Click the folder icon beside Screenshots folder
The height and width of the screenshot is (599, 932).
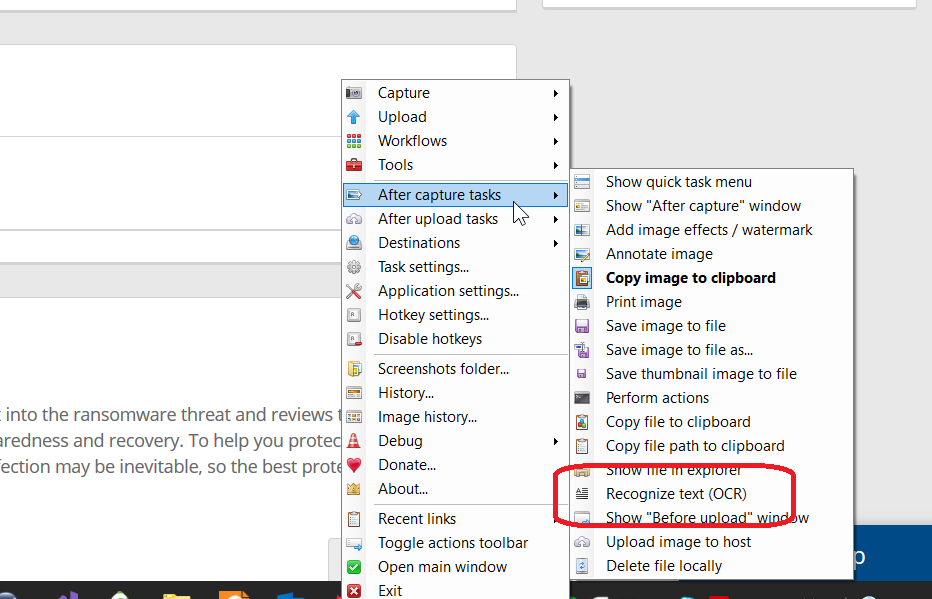click(354, 369)
